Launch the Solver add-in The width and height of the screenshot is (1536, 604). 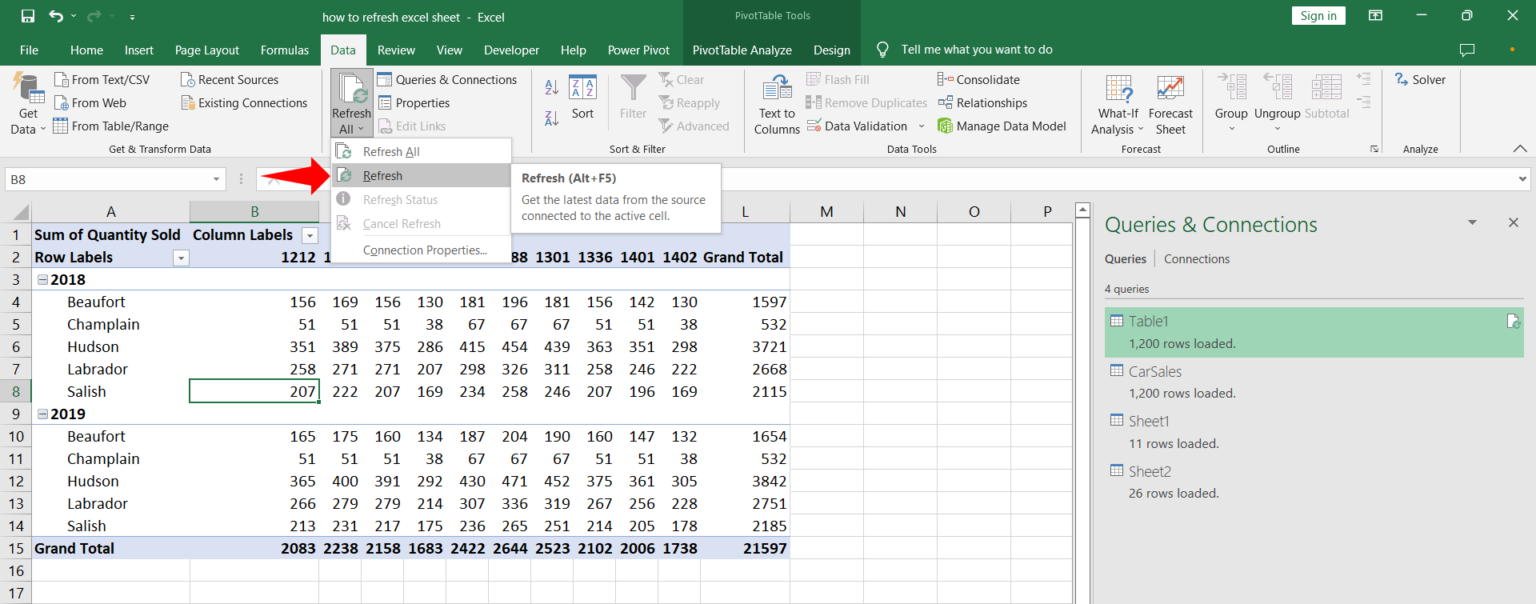pyautogui.click(x=1421, y=79)
